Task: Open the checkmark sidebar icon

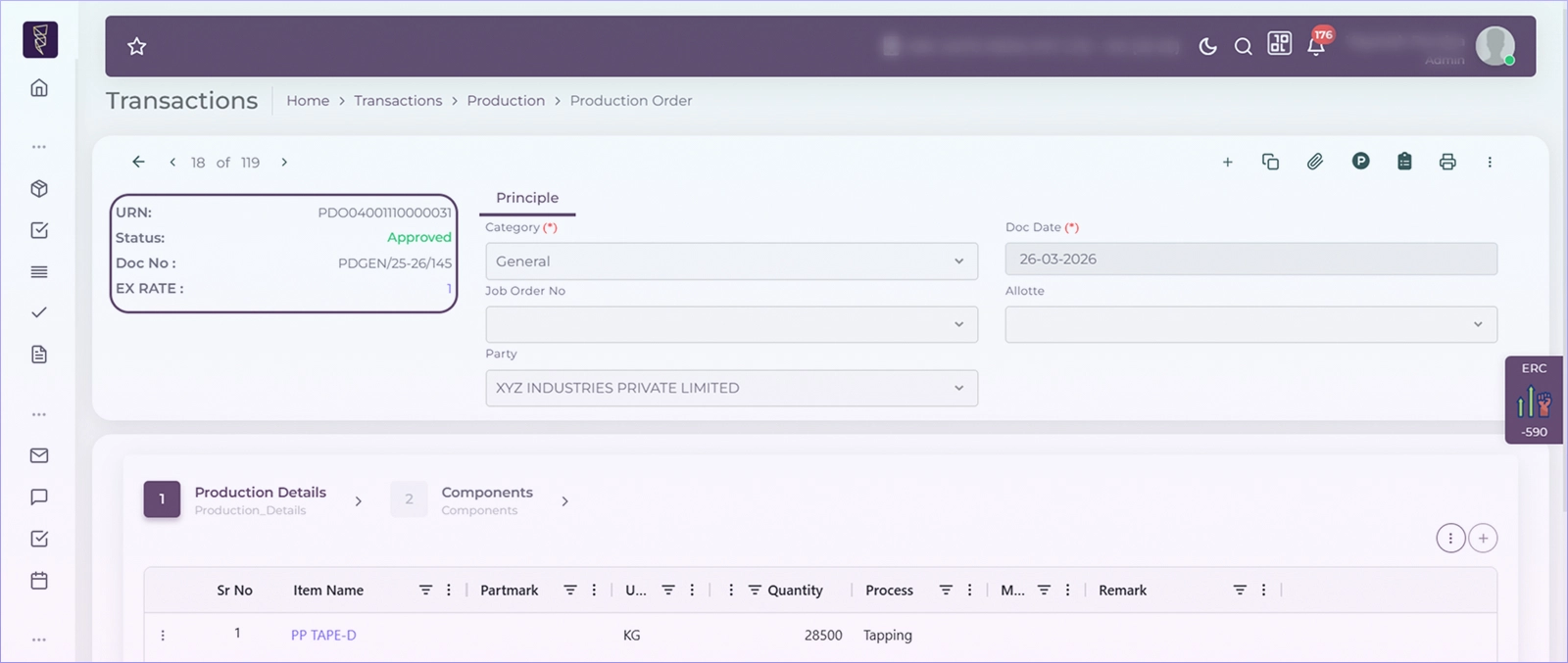Action: click(39, 312)
